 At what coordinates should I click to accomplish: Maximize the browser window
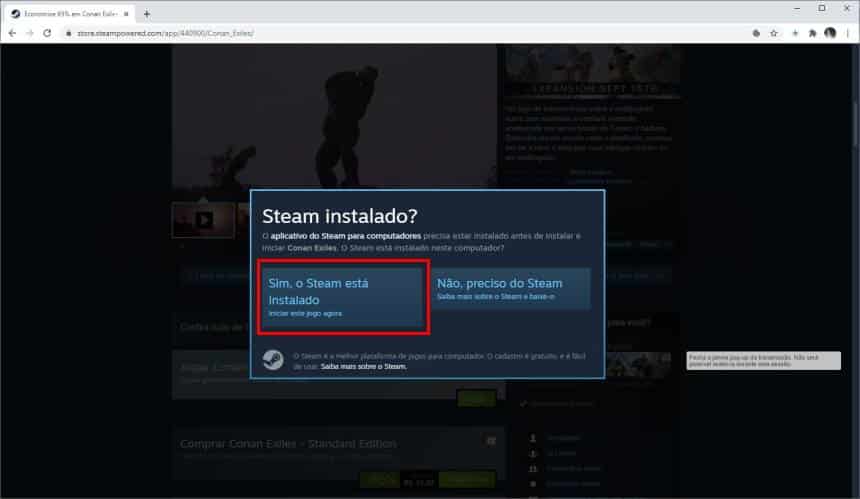[x=822, y=8]
